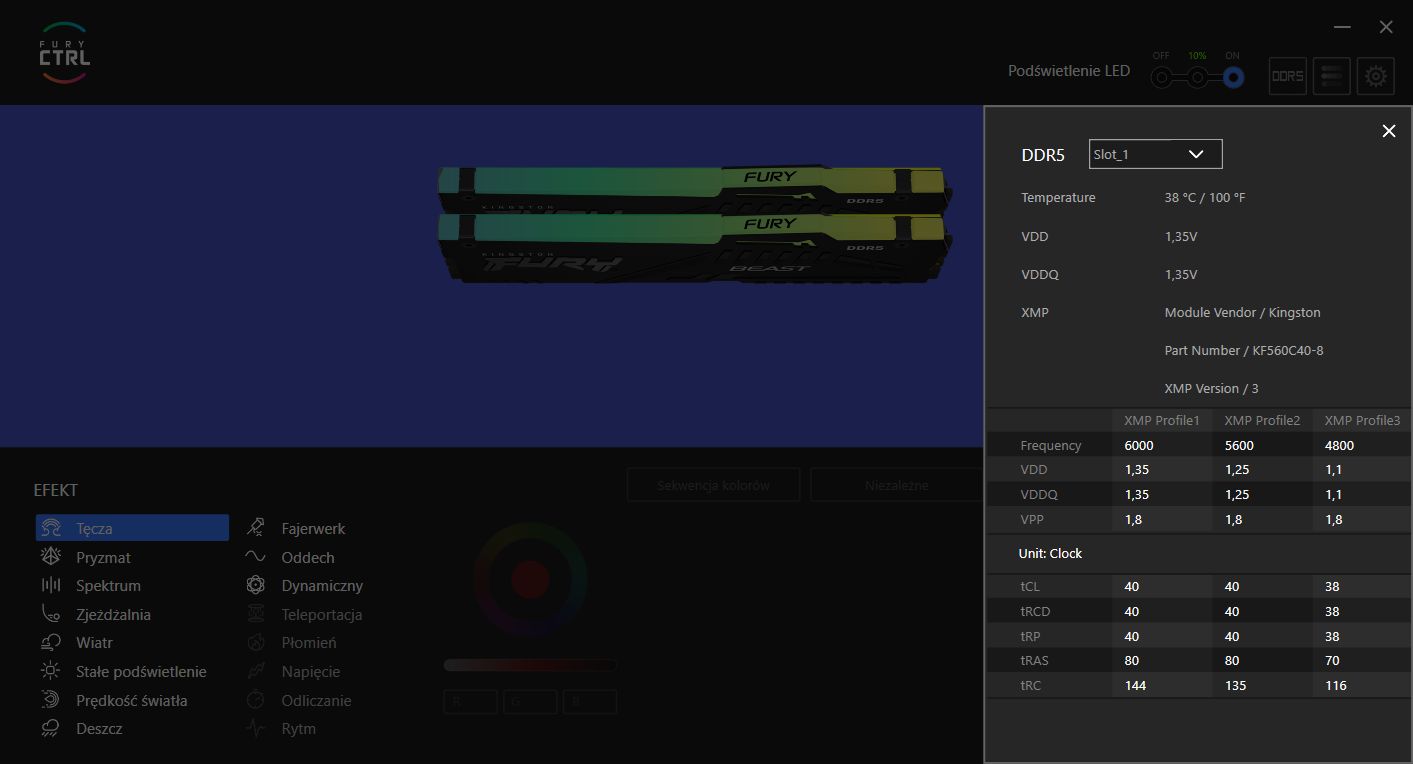The width and height of the screenshot is (1413, 764).
Task: Activate the Wiatr effect
Action: point(94,642)
